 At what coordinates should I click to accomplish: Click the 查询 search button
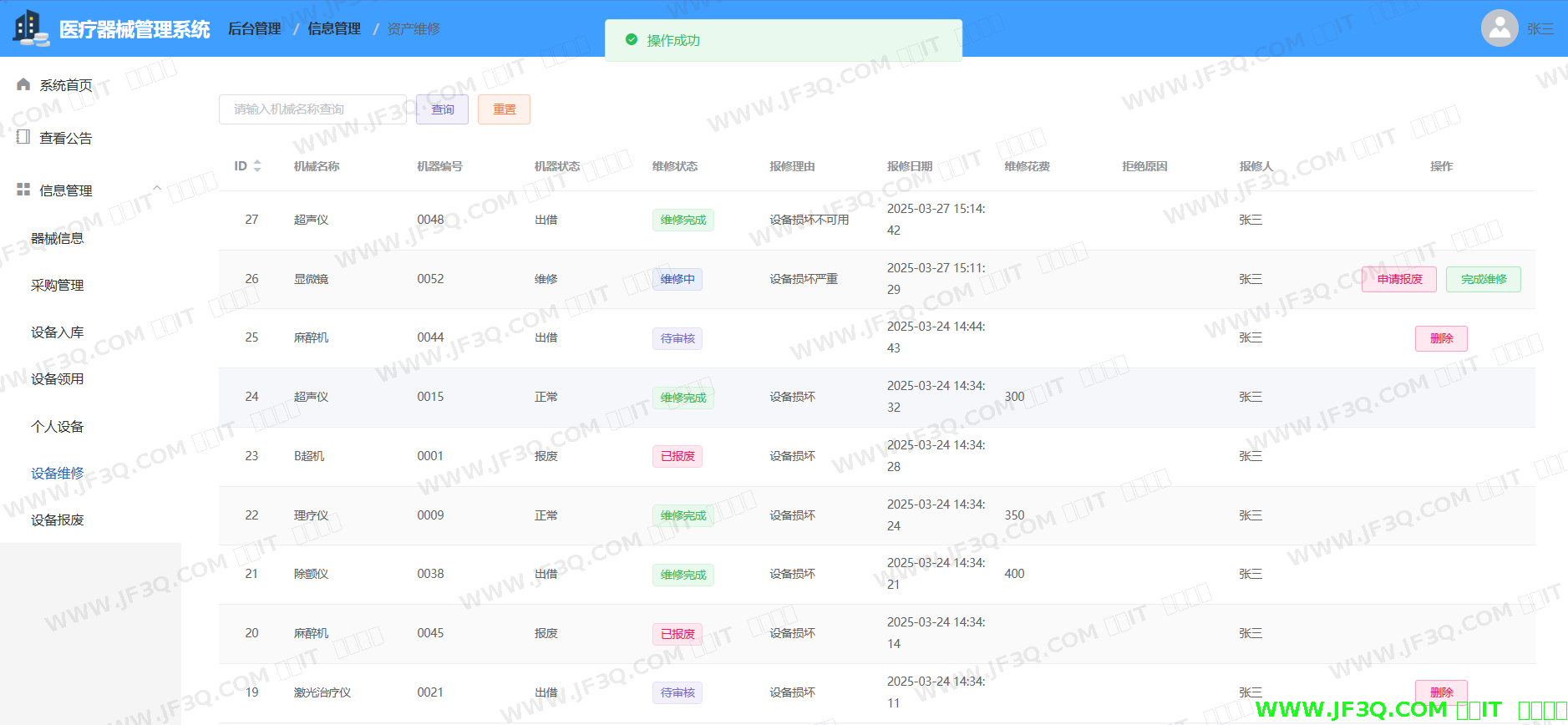(x=442, y=109)
